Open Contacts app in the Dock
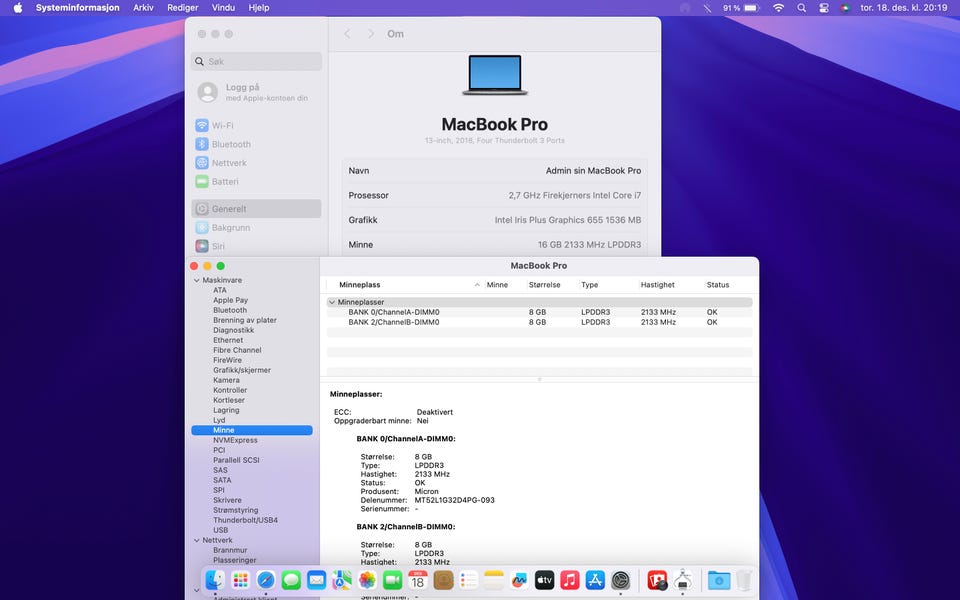This screenshot has width=960, height=600. 443,579
